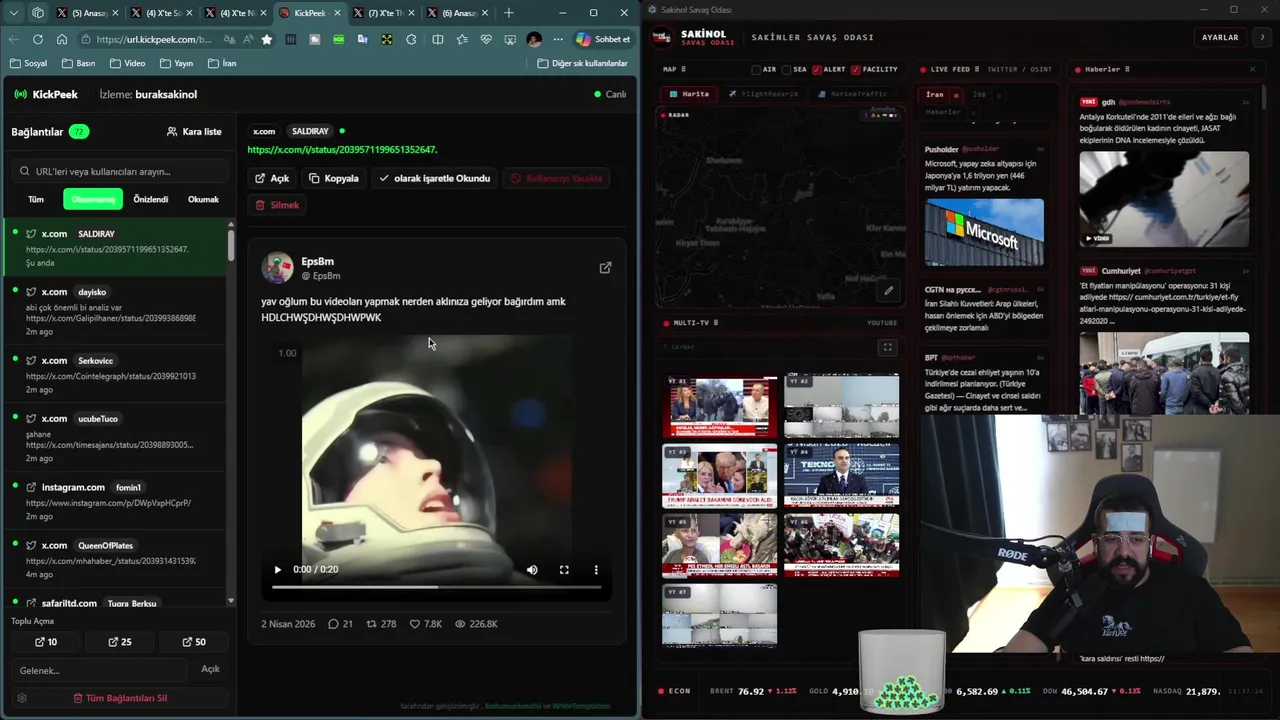Open AYARLAR settings in Savaş Odası
This screenshot has height=720, width=1280.
click(x=1220, y=37)
